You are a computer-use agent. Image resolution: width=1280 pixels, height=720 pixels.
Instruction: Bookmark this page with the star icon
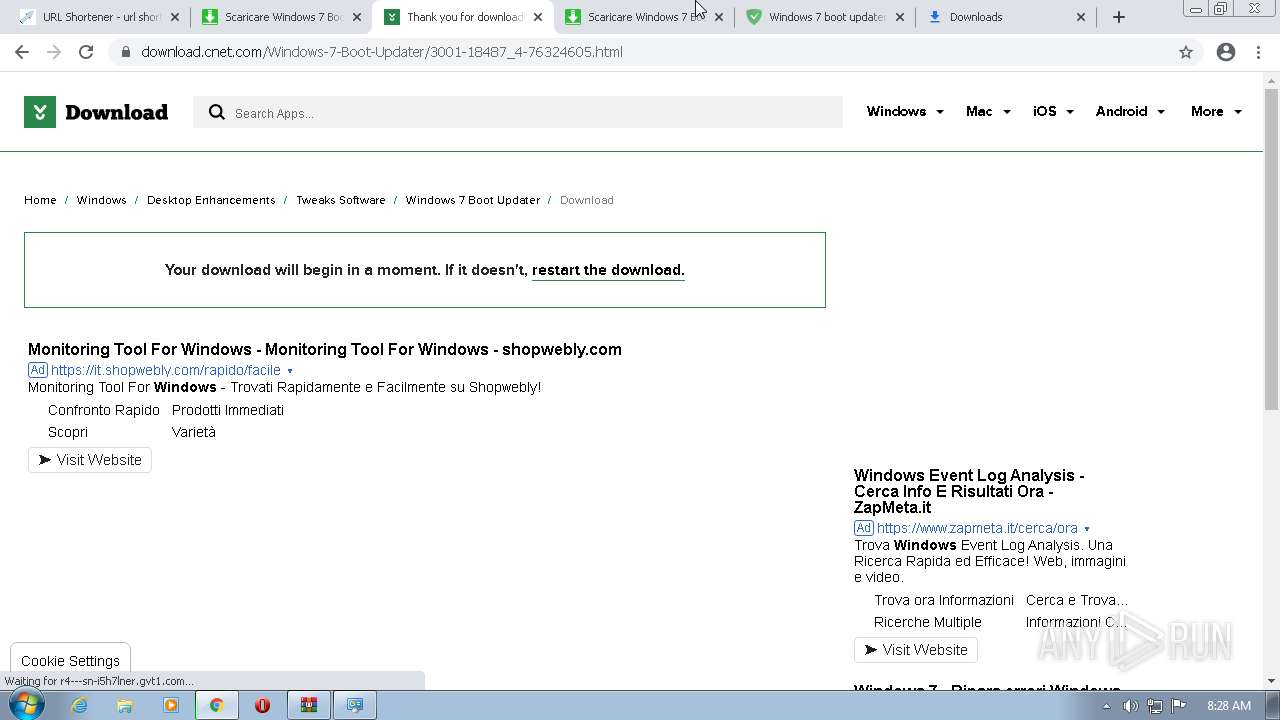(x=1186, y=52)
